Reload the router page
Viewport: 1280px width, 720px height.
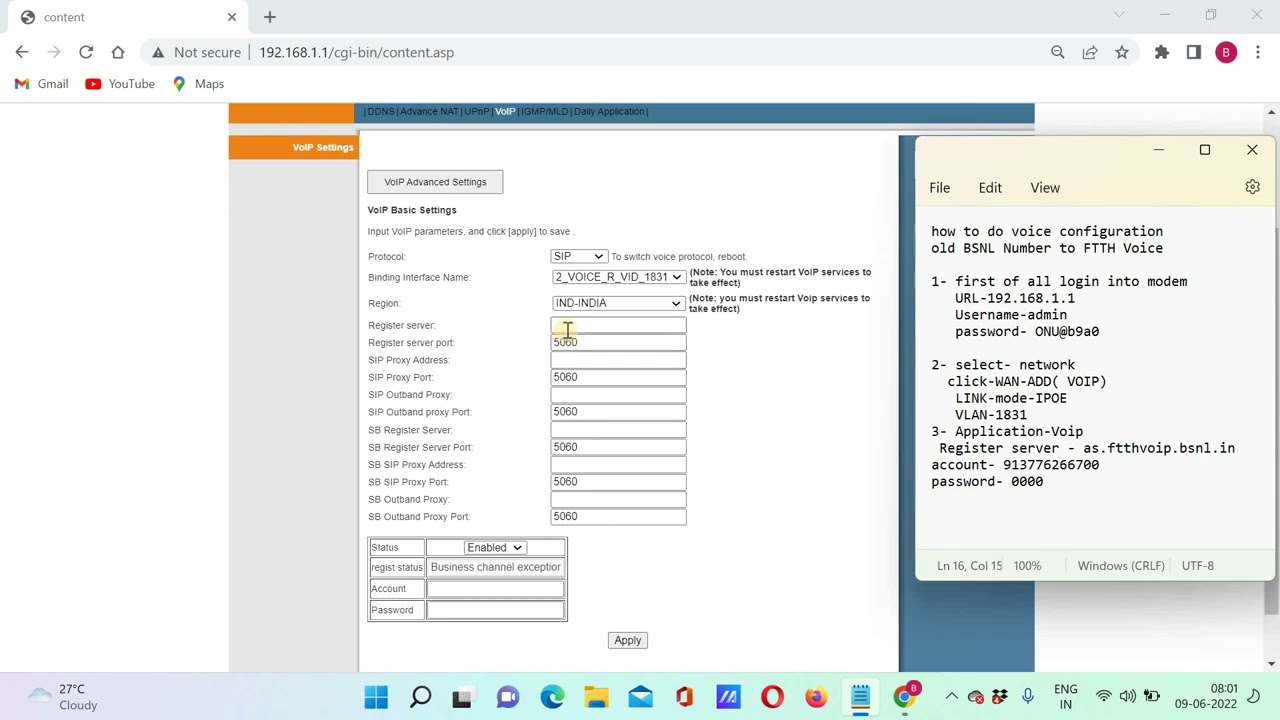(86, 52)
